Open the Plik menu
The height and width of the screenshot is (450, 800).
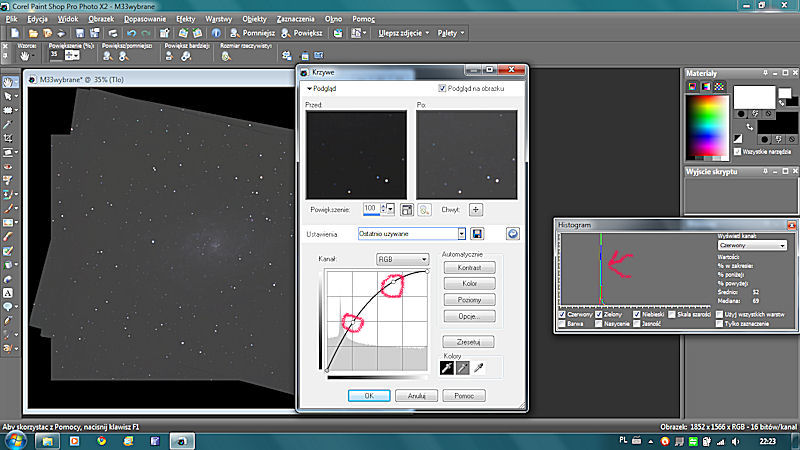click(x=11, y=19)
